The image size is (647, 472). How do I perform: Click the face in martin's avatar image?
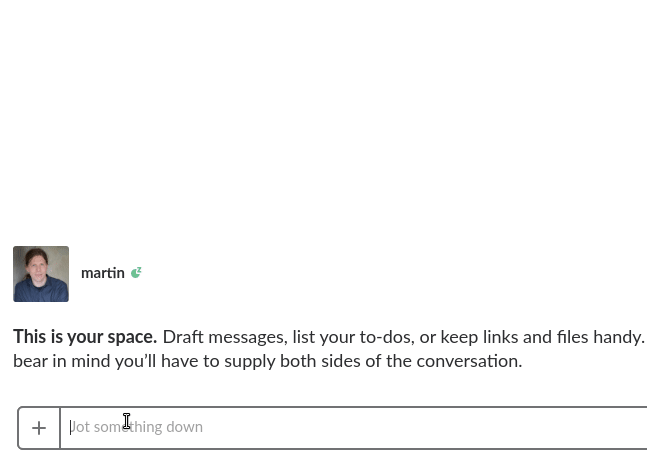38,266
